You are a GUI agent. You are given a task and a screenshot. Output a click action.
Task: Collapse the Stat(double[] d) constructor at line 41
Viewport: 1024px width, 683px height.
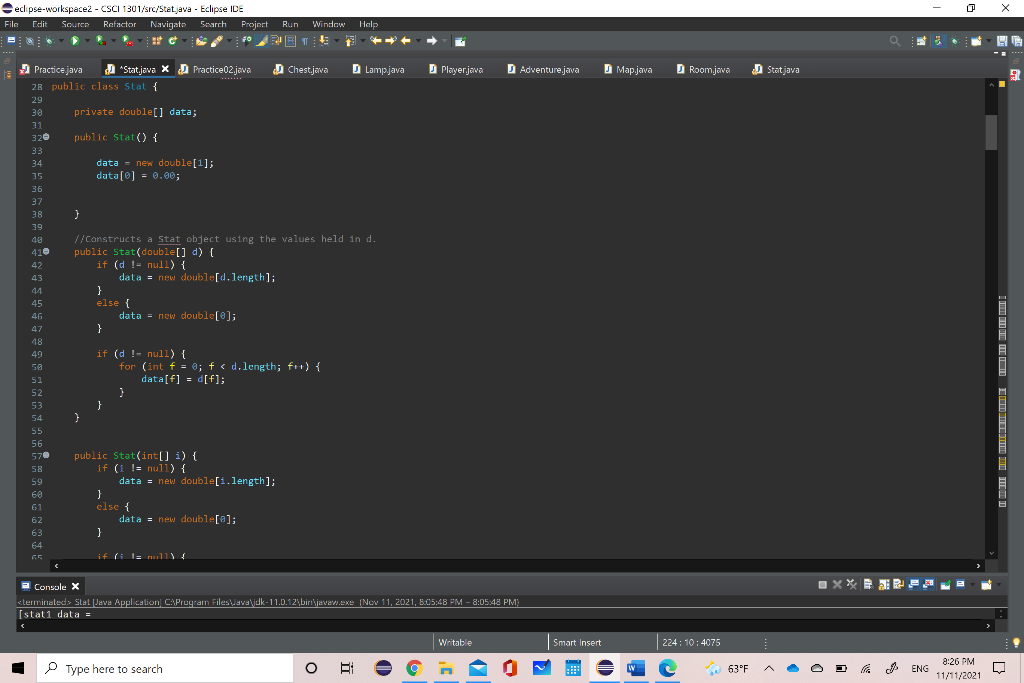pyautogui.click(x=46, y=251)
